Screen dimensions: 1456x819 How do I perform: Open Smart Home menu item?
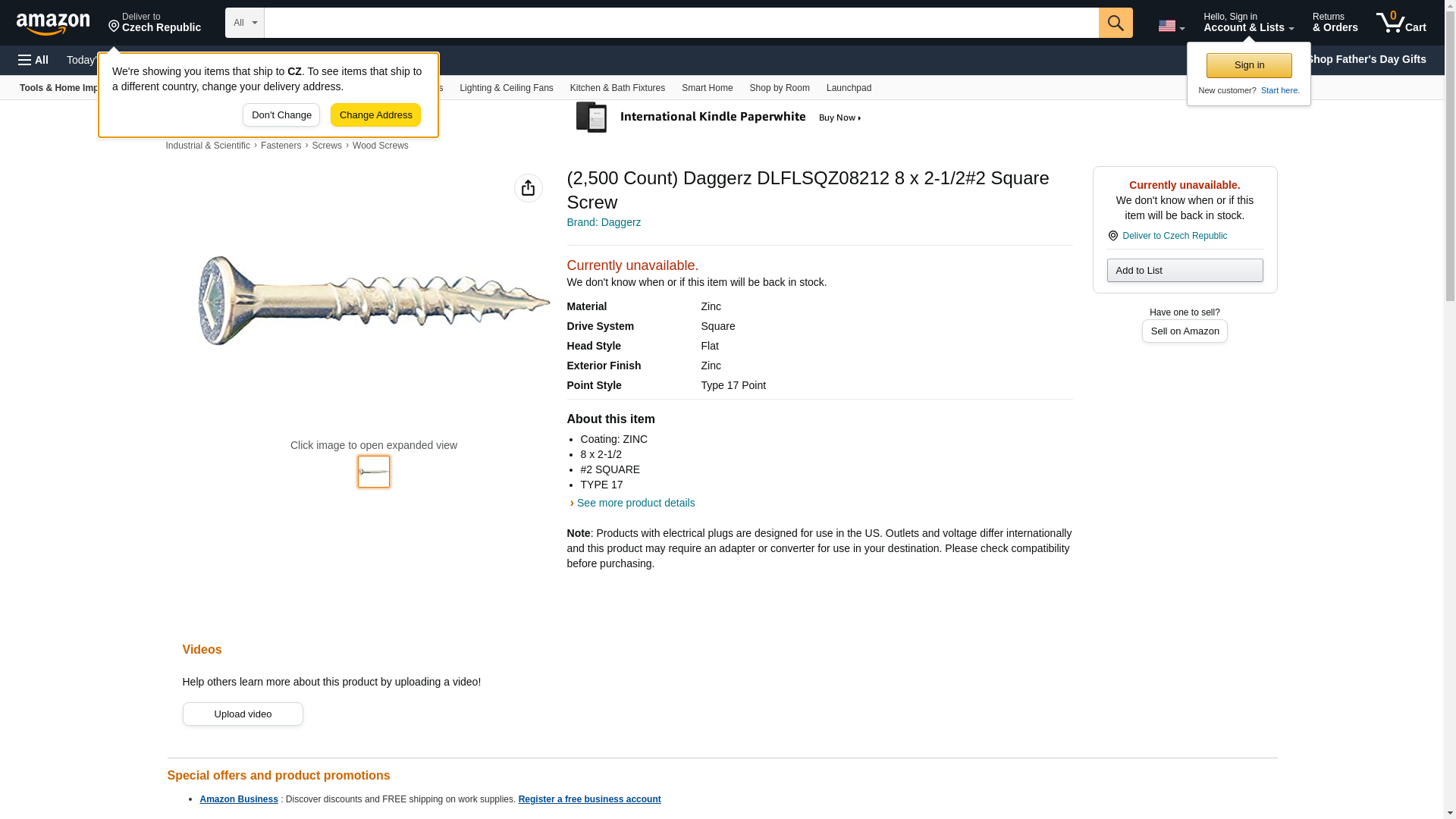706,88
